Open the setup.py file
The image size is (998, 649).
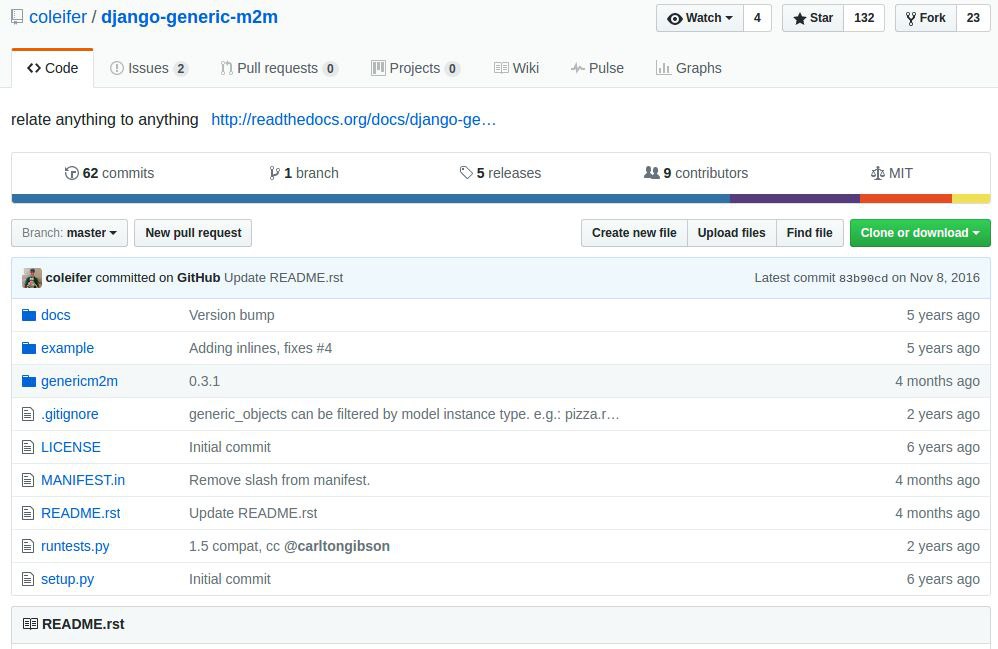click(x=67, y=580)
